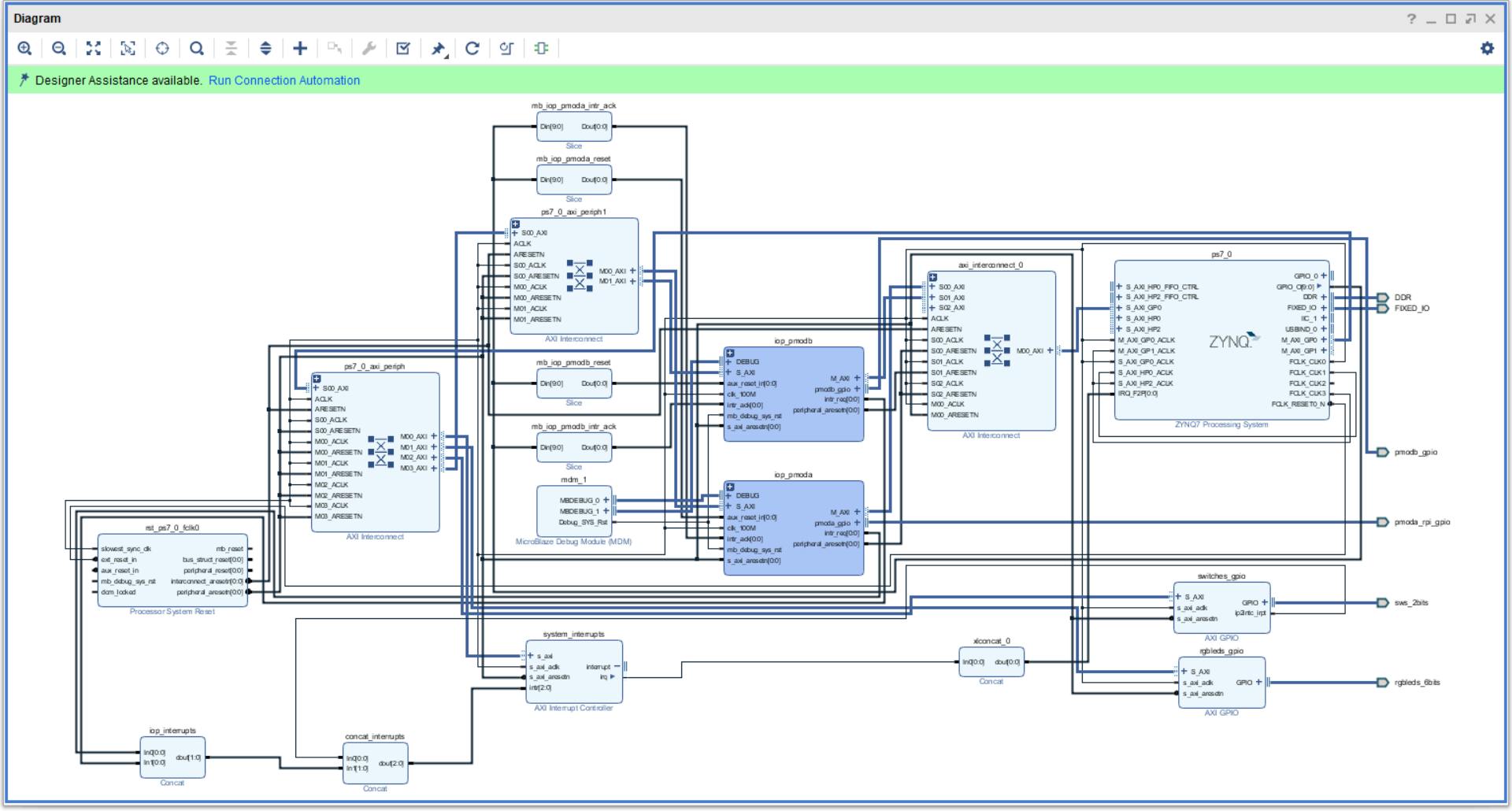Viewport: 1512px width, 811px height.
Task: Click the Make External toolbar icon
Action: (335, 49)
